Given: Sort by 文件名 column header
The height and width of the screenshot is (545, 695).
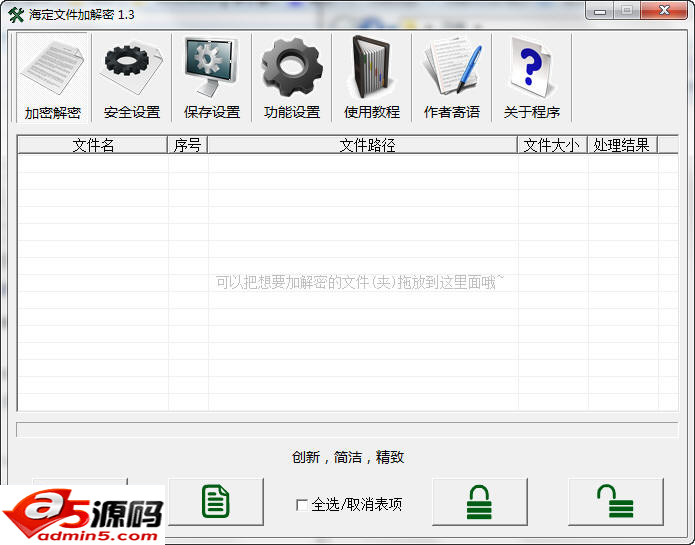Looking at the screenshot, I should 93,145.
